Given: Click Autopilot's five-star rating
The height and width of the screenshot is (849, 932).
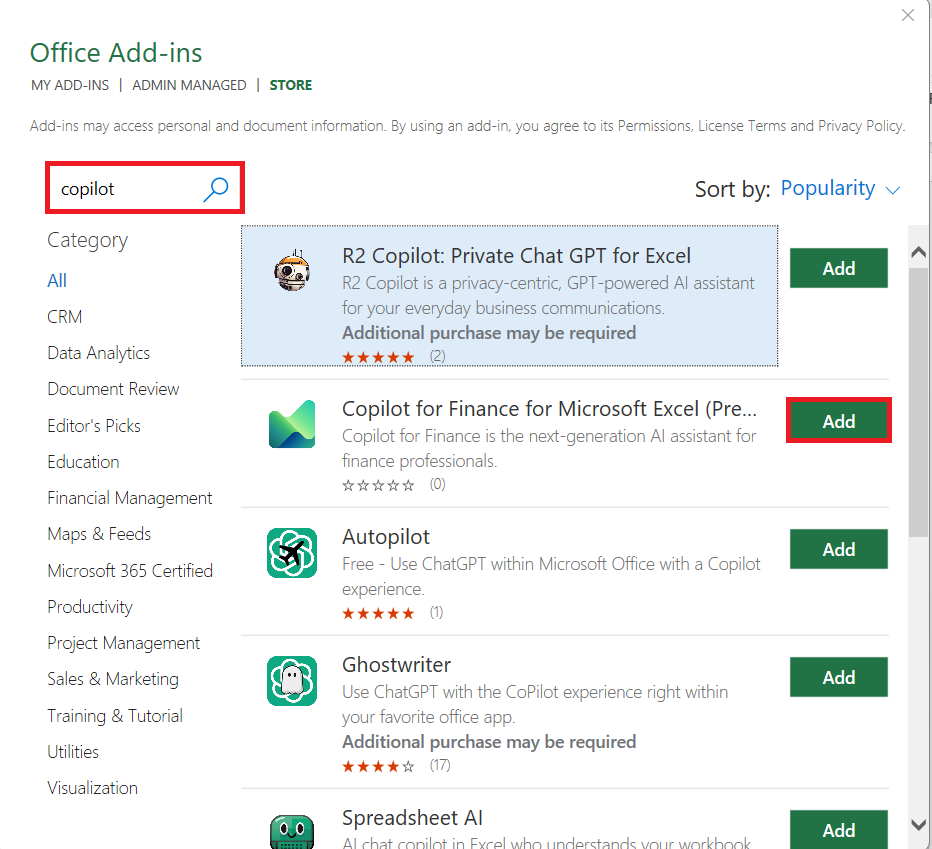Looking at the screenshot, I should tap(378, 614).
